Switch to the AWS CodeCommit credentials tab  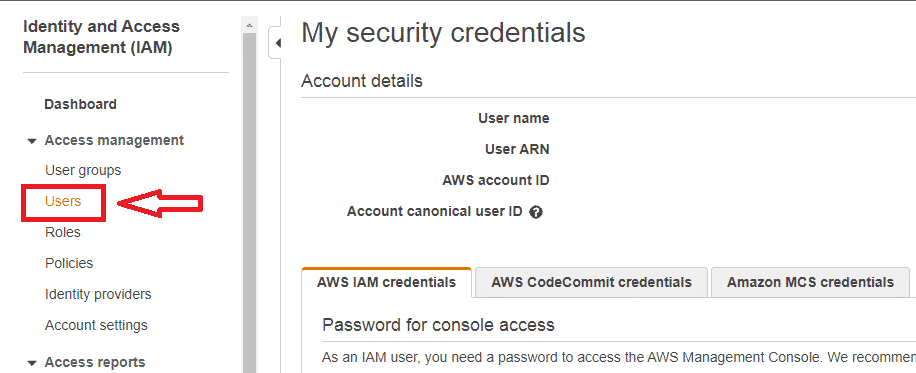[591, 282]
